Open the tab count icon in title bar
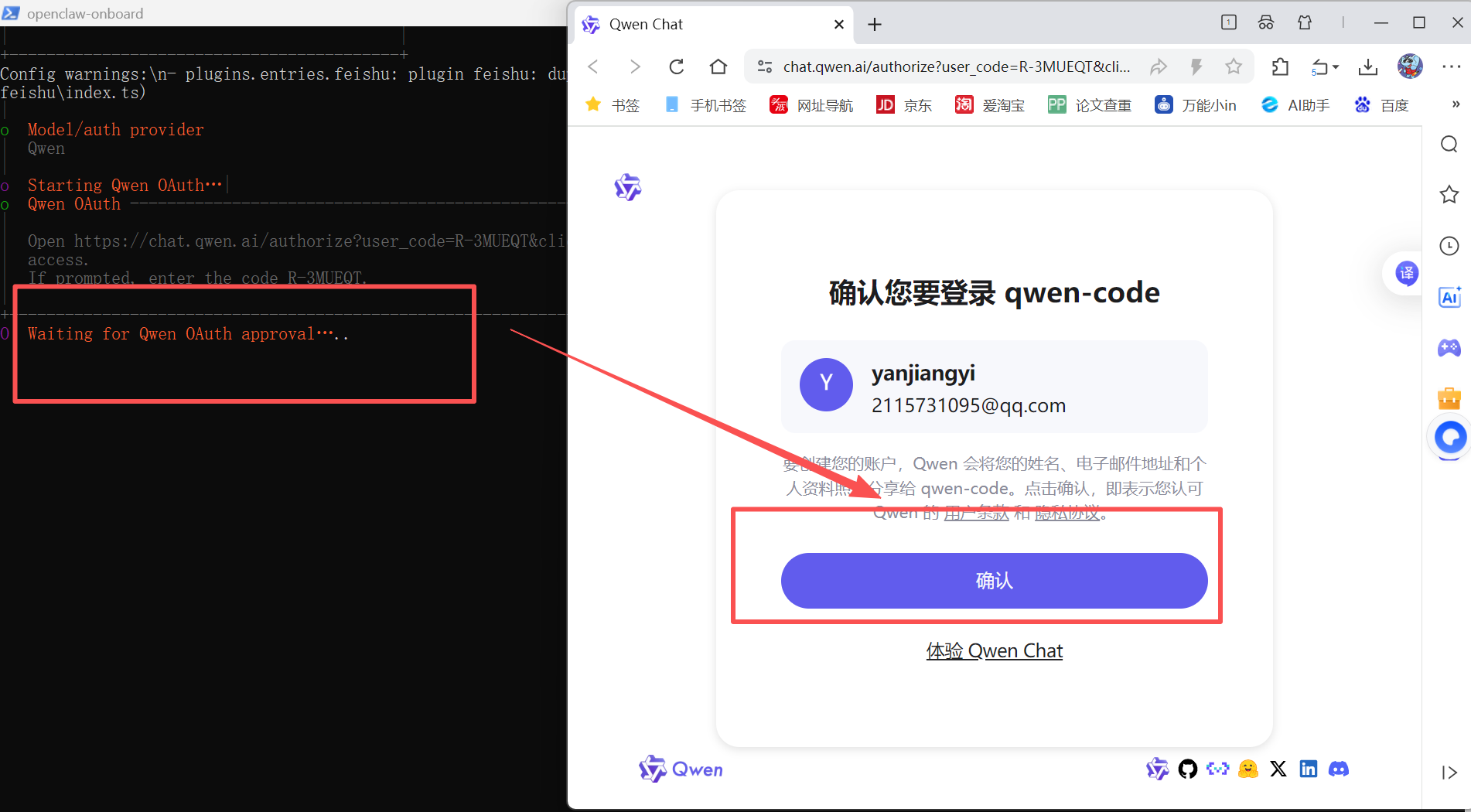The height and width of the screenshot is (812, 1471). [x=1229, y=23]
